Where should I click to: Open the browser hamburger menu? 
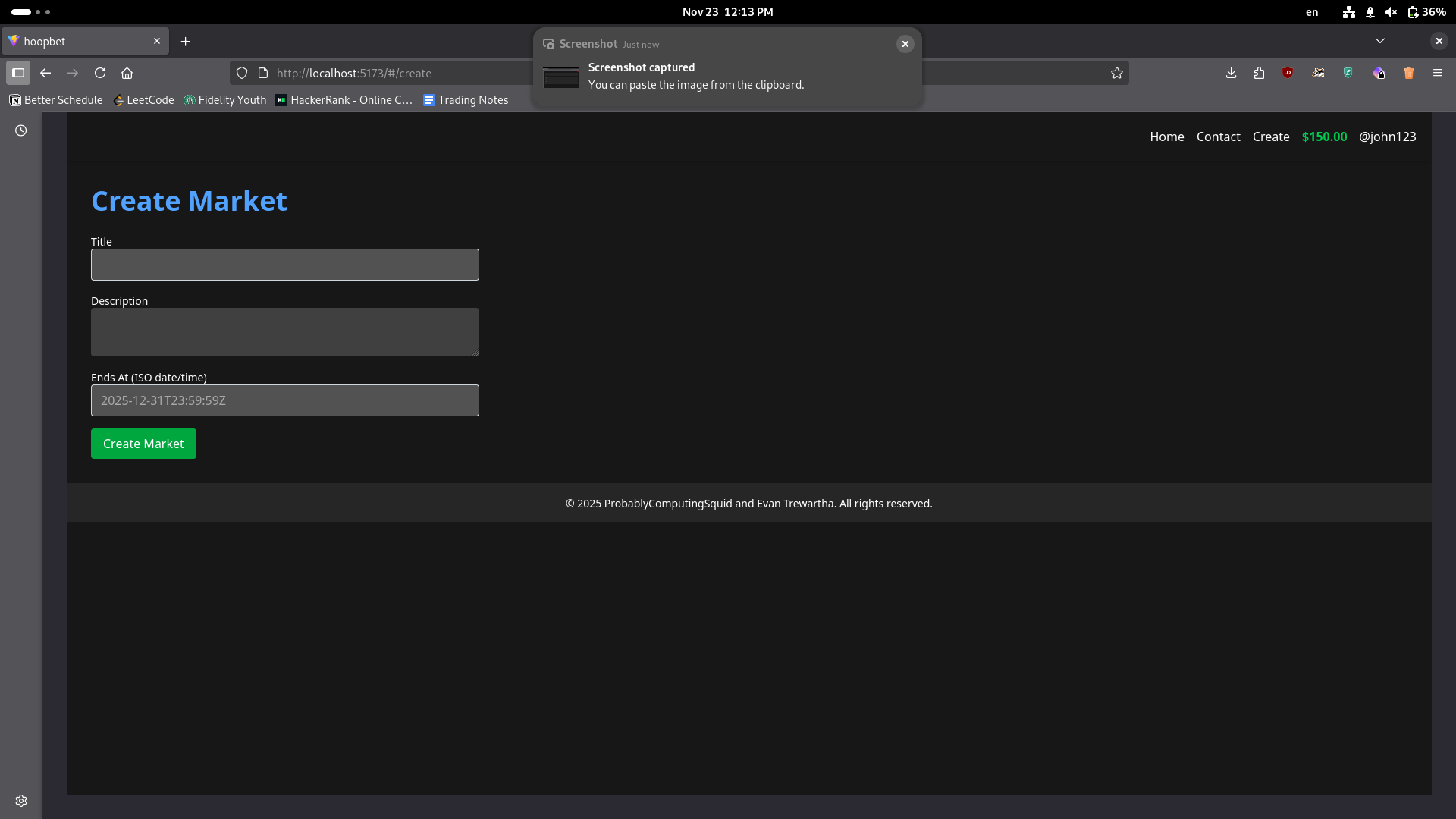tap(1438, 73)
